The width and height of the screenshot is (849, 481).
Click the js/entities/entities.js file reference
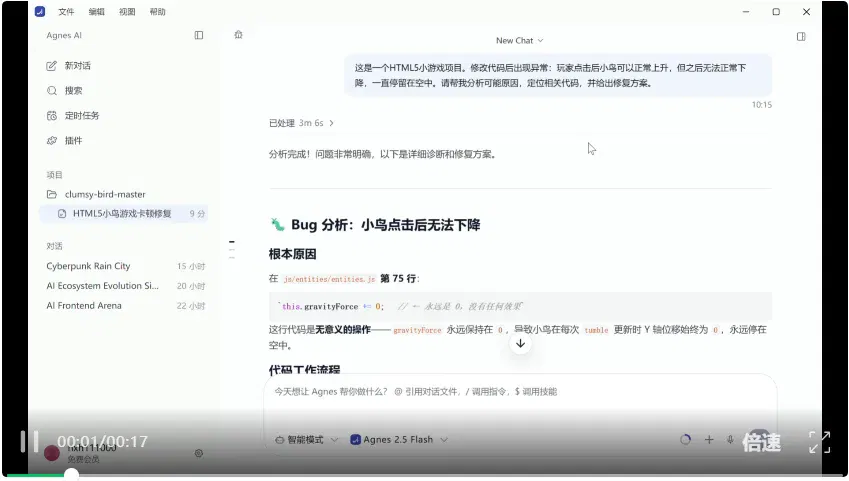pyautogui.click(x=329, y=279)
